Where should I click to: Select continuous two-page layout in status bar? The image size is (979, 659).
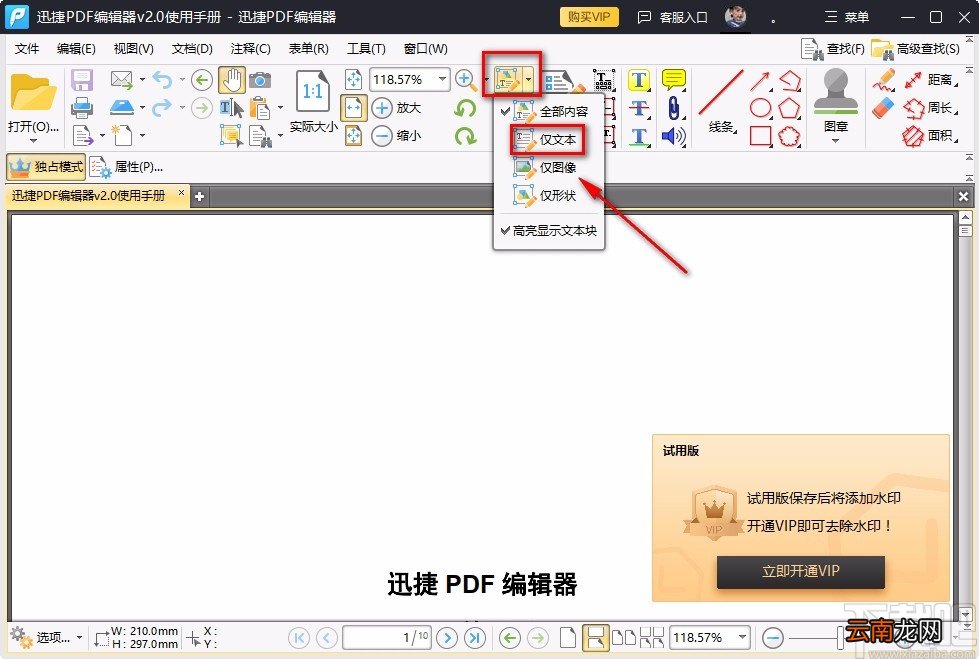click(651, 638)
